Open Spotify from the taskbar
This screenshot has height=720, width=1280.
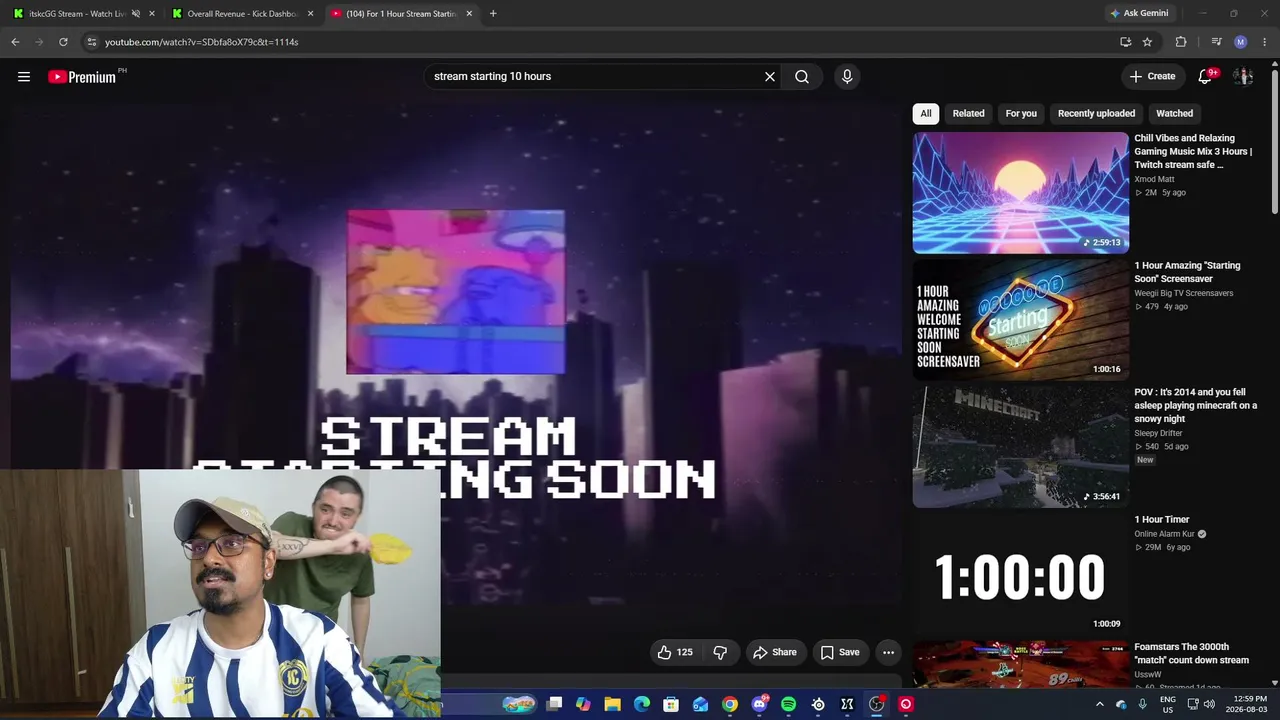click(788, 704)
